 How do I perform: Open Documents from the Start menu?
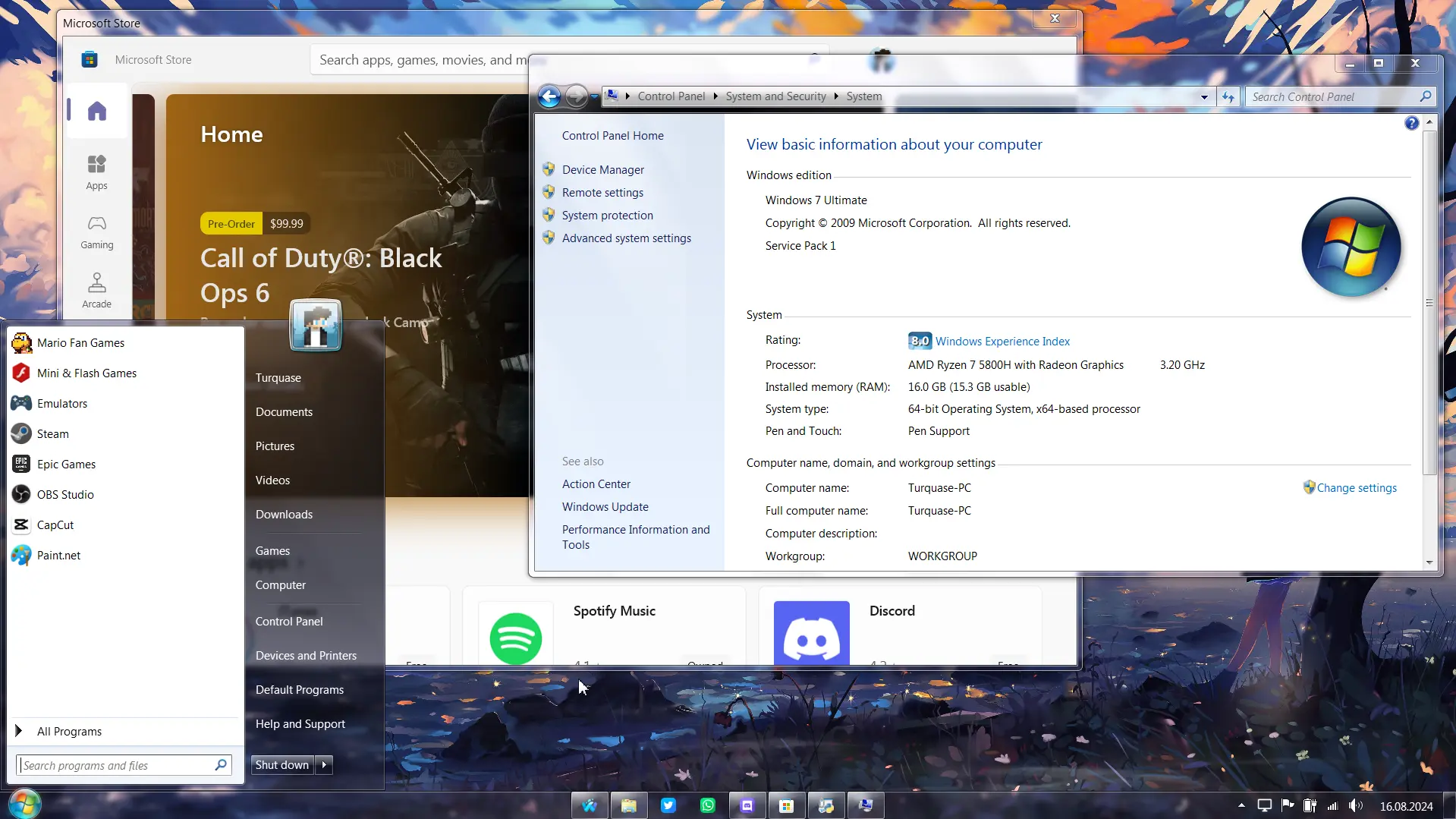(x=284, y=412)
